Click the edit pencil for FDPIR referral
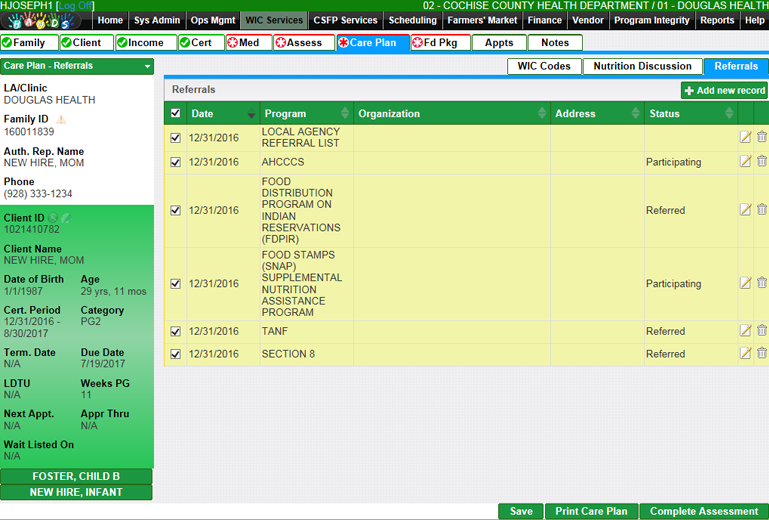Viewport: 769px width, 520px height. (x=745, y=210)
